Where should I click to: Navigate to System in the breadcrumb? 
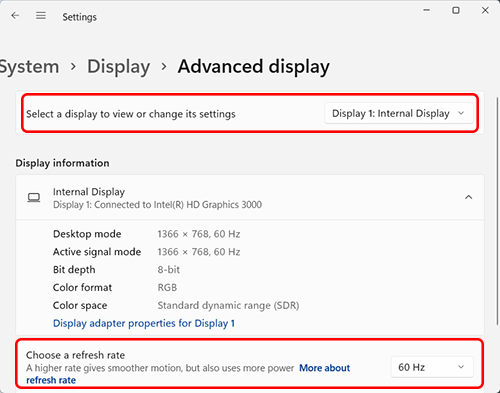pyautogui.click(x=29, y=66)
